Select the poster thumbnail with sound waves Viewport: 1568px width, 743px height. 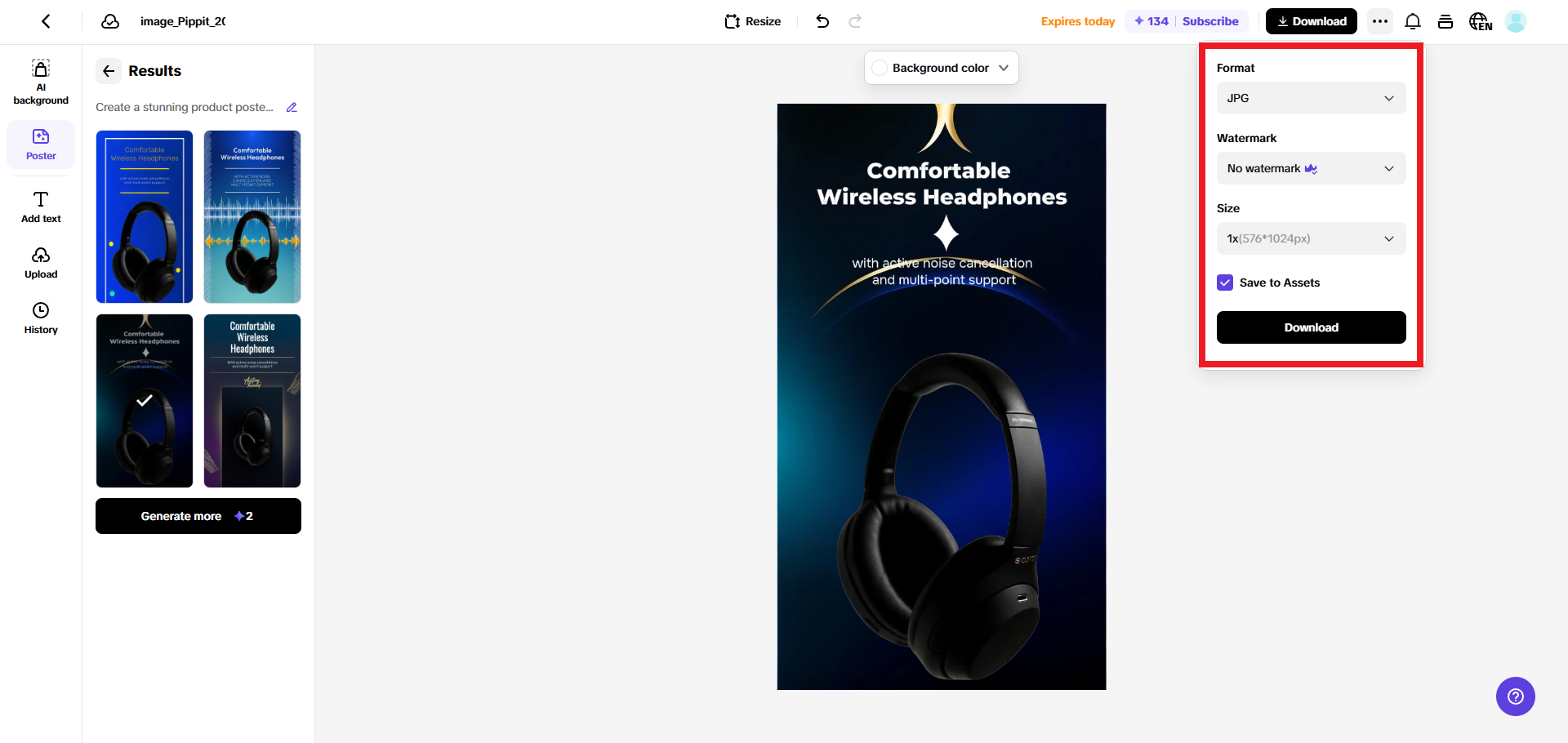(x=252, y=216)
